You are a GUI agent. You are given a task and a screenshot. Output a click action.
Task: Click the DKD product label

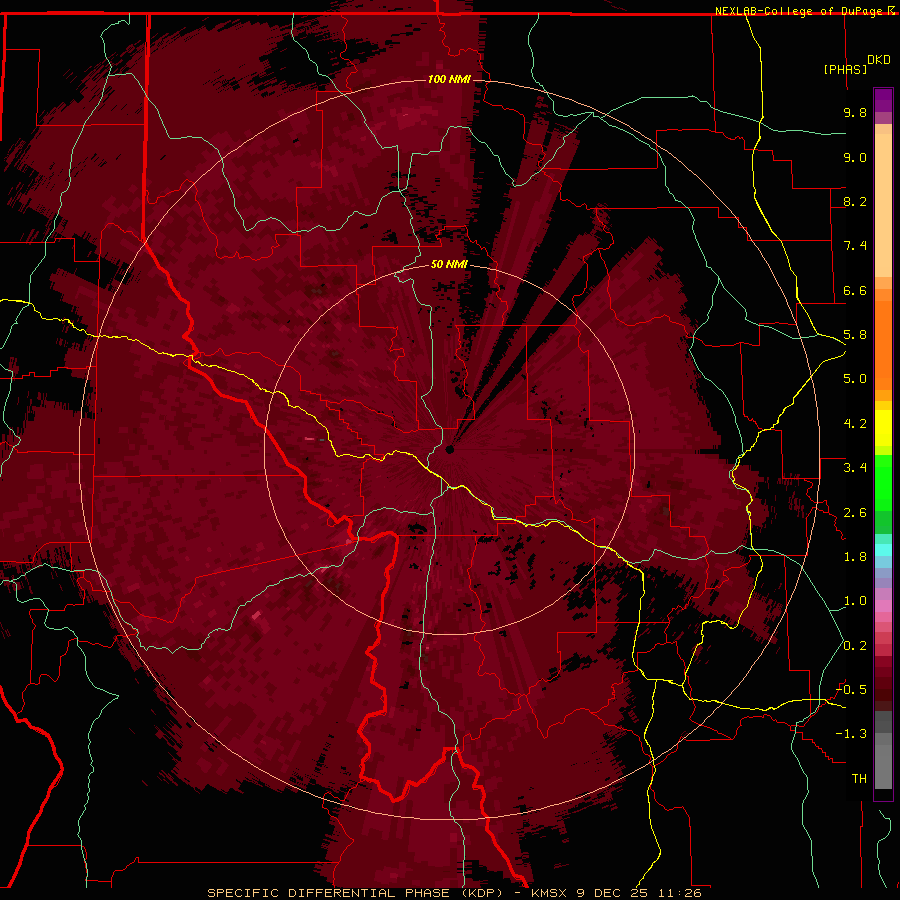[x=879, y=60]
